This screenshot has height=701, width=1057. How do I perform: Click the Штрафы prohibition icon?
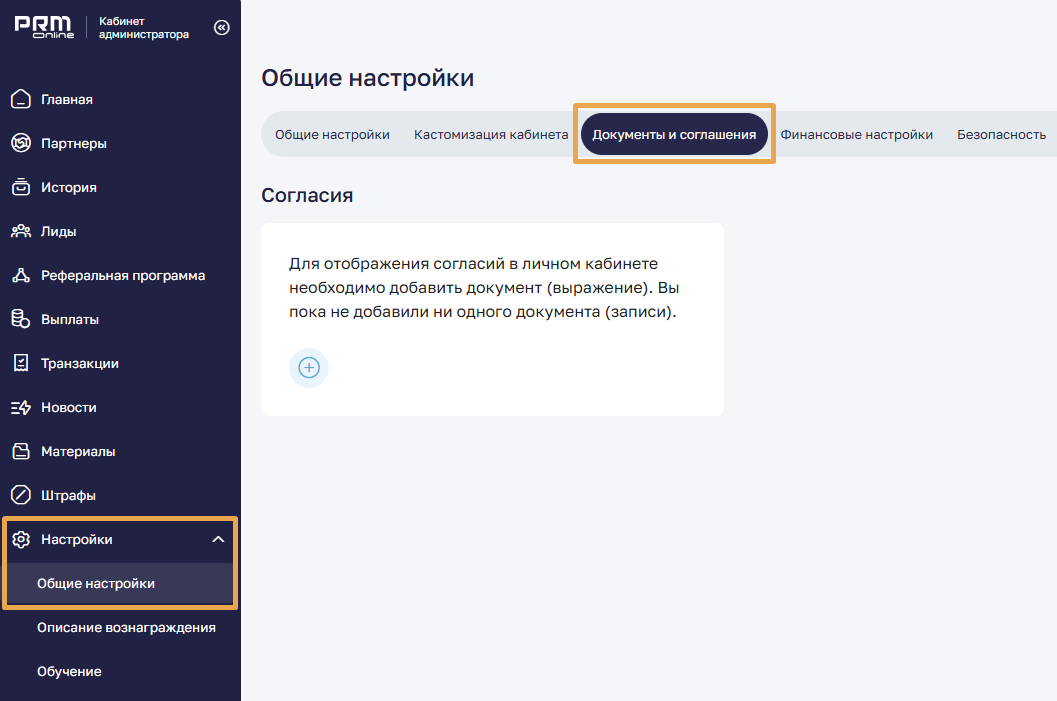tap(21, 495)
